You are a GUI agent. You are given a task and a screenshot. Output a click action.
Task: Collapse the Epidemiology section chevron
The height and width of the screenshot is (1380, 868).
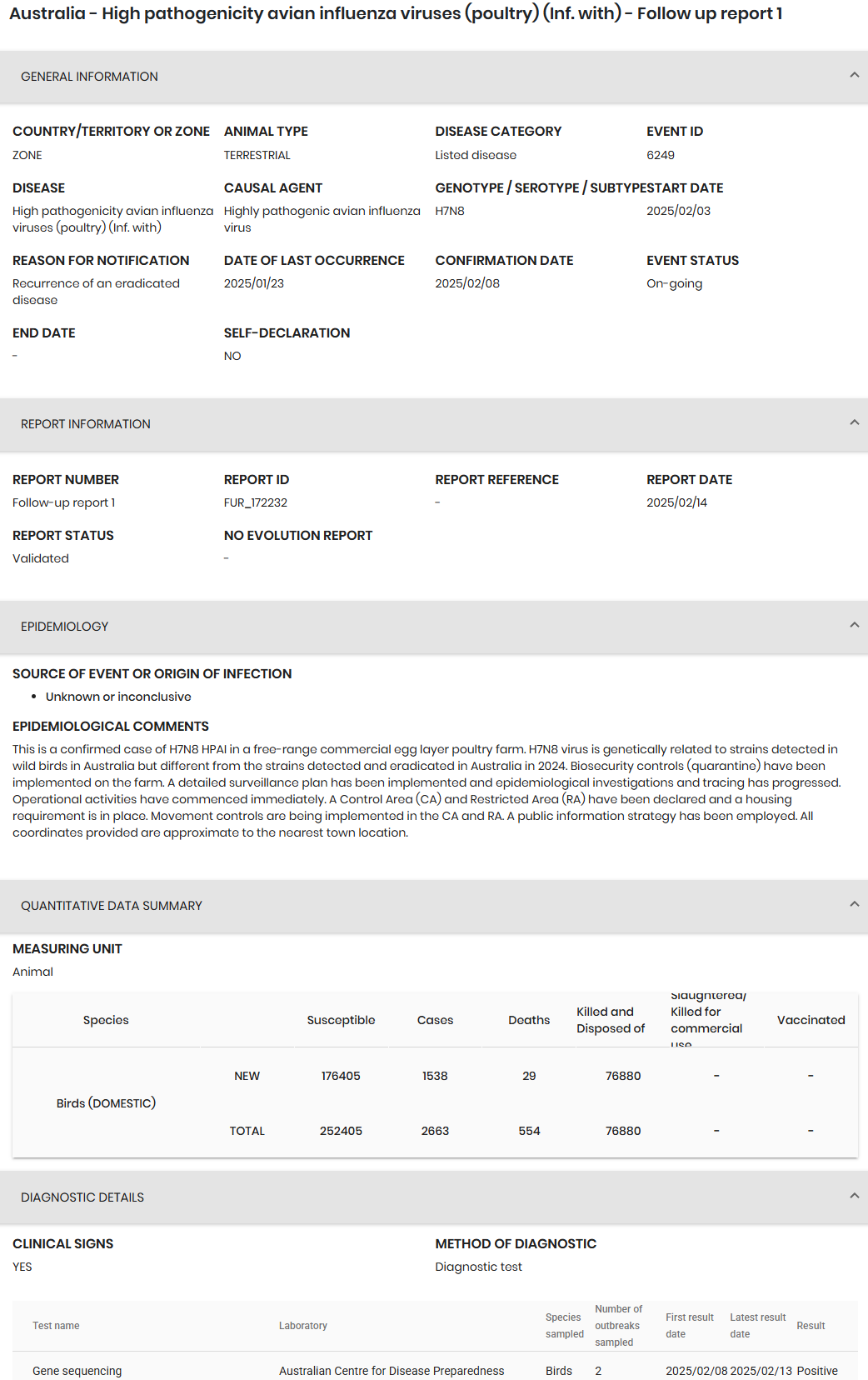[x=854, y=625]
